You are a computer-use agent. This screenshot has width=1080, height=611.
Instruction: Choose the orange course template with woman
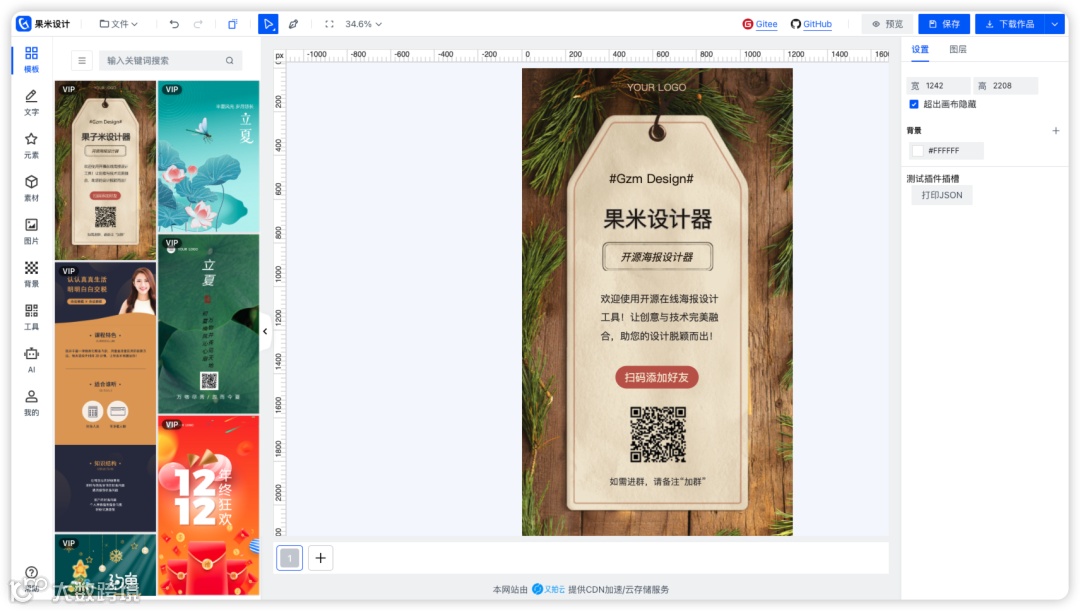pyautogui.click(x=105, y=397)
